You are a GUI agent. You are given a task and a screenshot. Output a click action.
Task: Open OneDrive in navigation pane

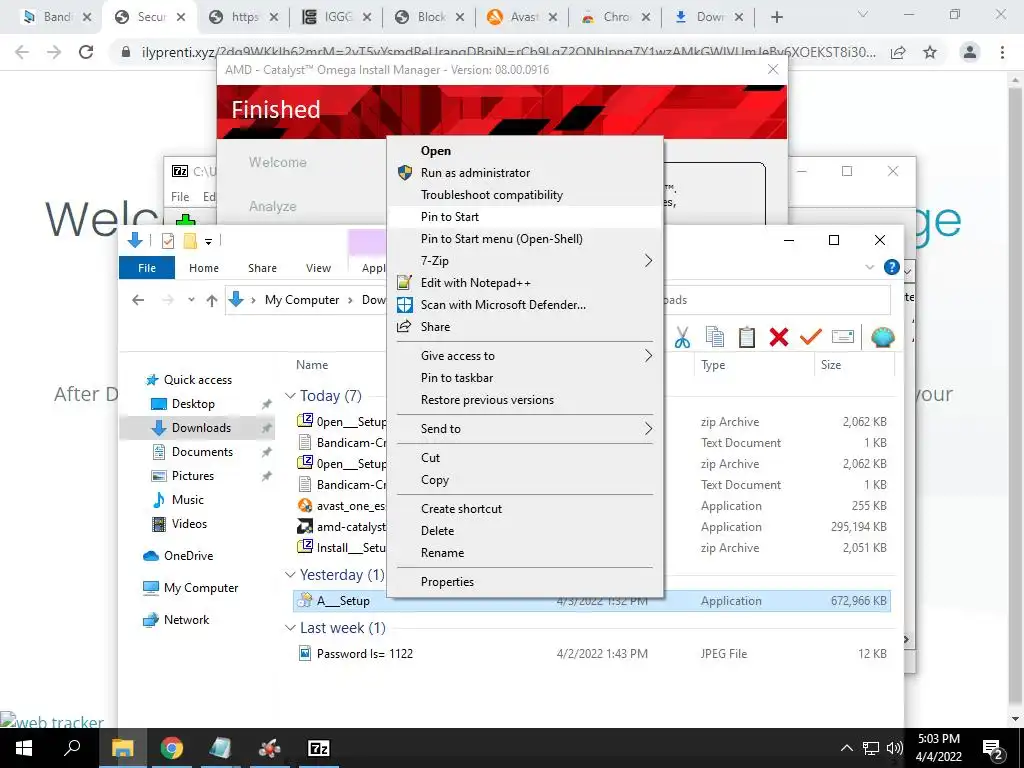click(x=188, y=556)
